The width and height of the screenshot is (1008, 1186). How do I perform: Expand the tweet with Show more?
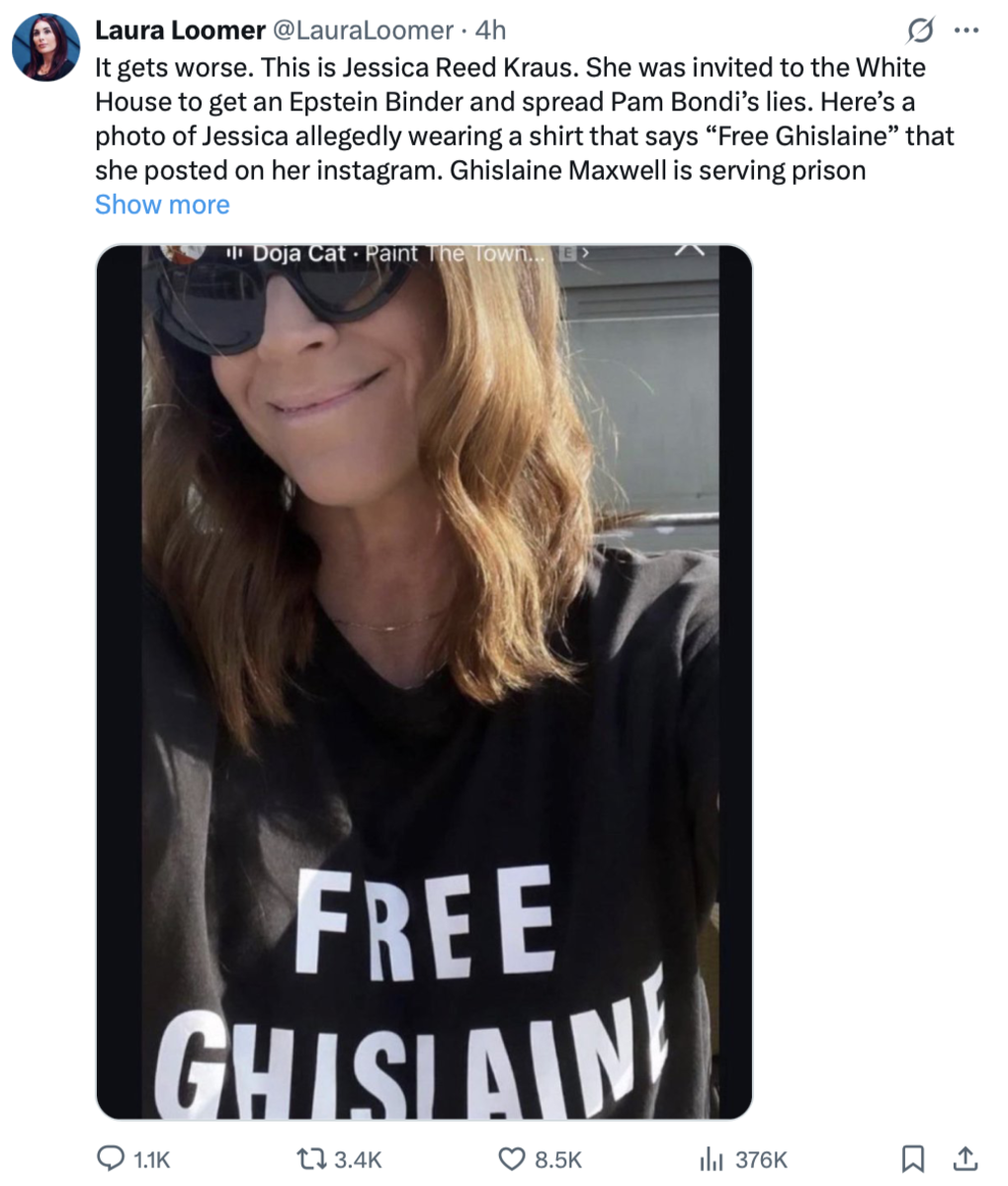pos(162,204)
